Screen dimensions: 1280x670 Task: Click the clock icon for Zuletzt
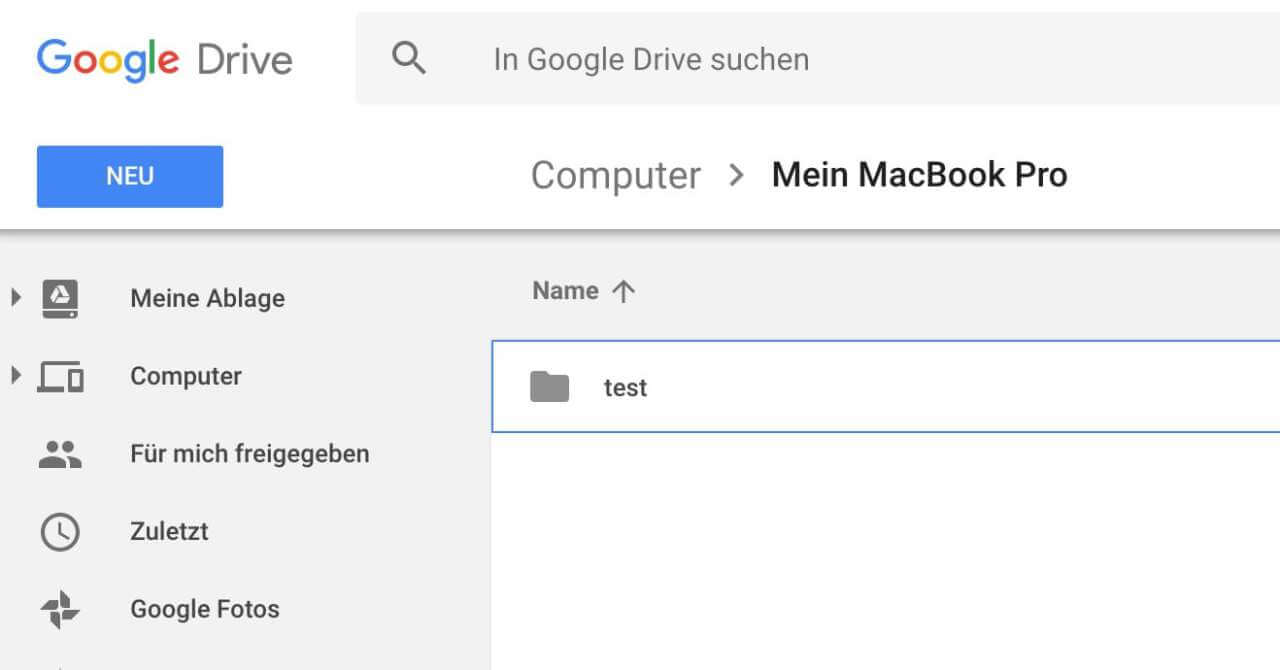[60, 532]
